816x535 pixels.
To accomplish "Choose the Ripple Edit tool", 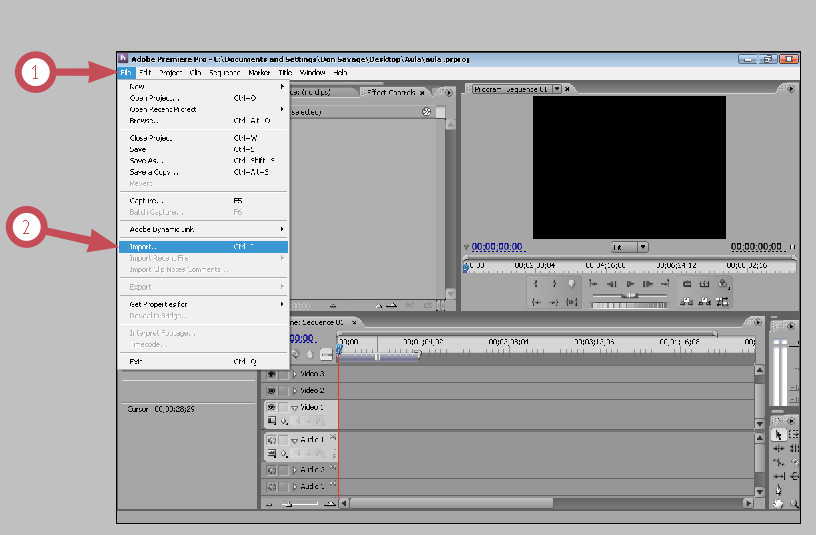I will coord(779,448).
